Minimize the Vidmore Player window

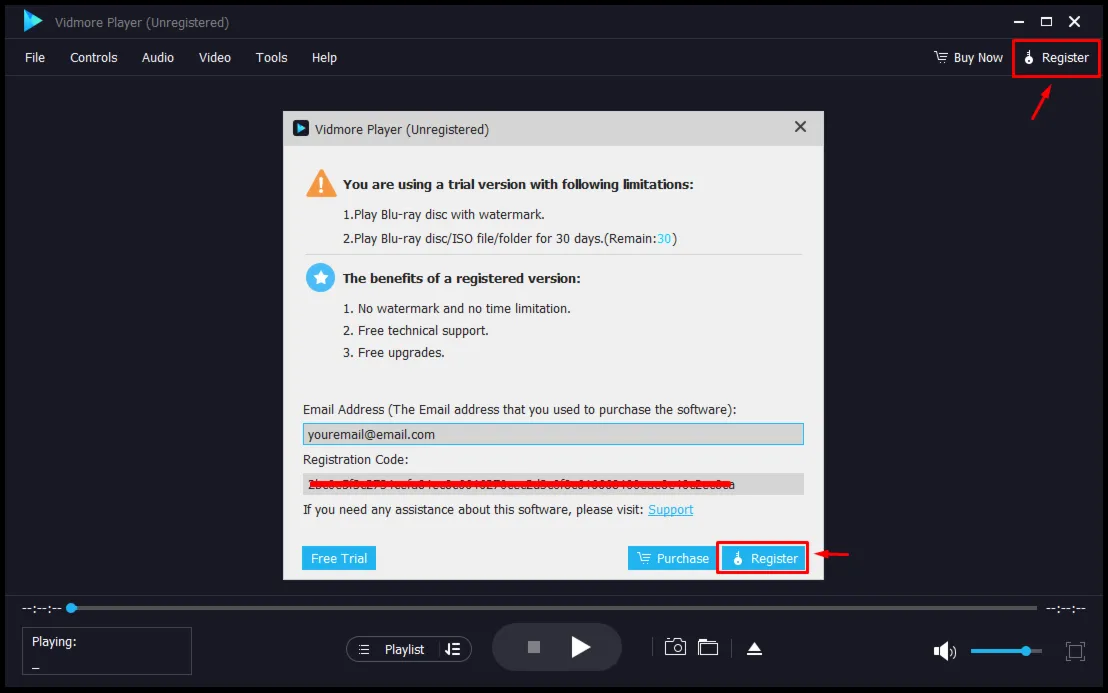[x=1019, y=22]
